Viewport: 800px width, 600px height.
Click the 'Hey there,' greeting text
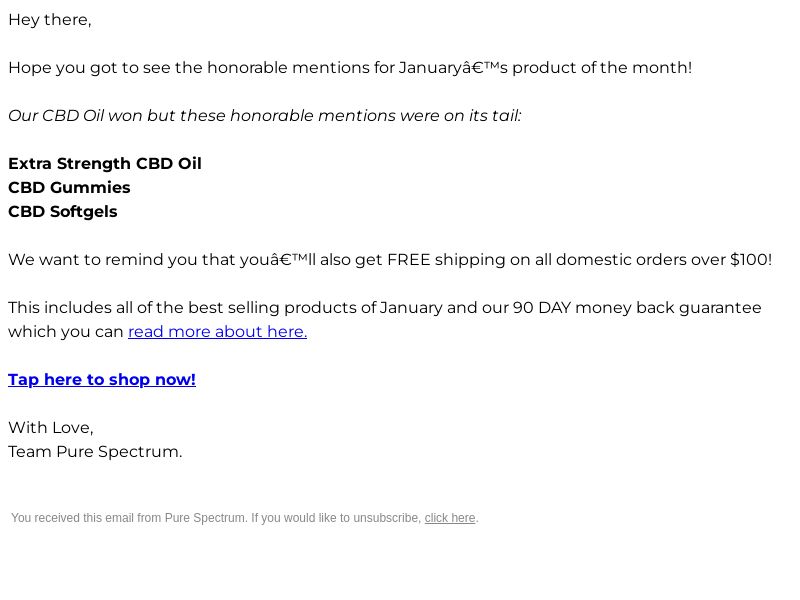click(50, 20)
